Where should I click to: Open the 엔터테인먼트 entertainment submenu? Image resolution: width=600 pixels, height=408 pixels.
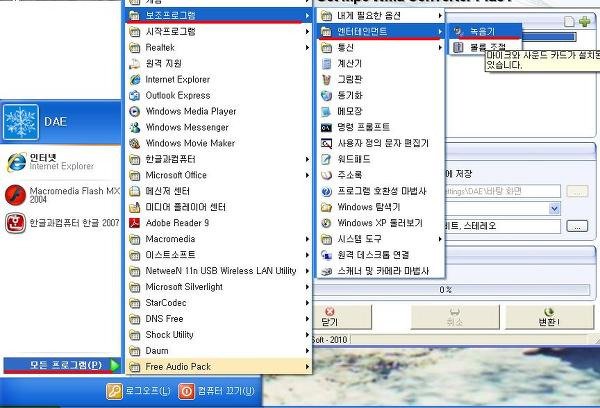coord(381,31)
